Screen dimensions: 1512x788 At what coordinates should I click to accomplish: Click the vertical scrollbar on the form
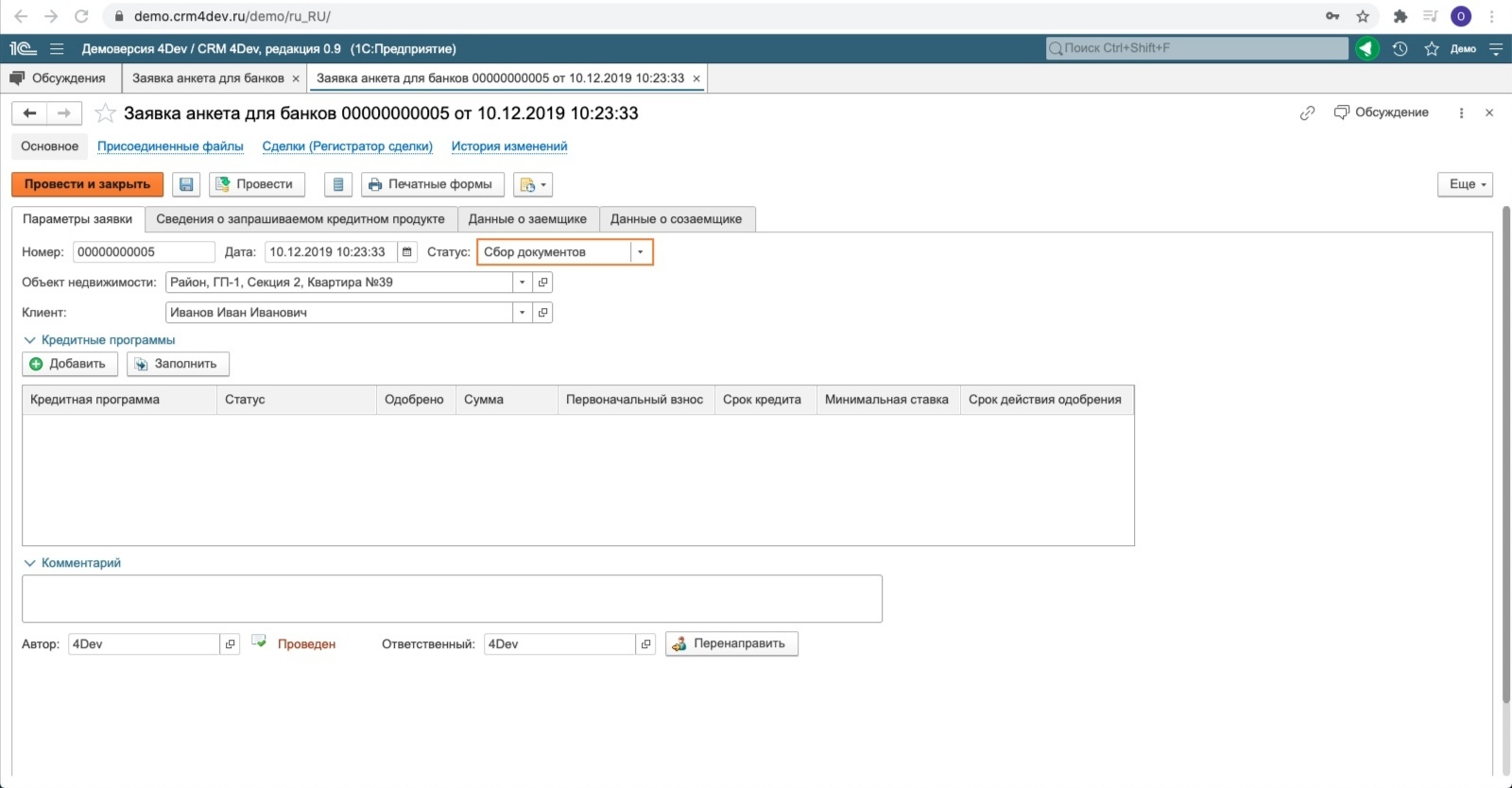pos(1506,454)
